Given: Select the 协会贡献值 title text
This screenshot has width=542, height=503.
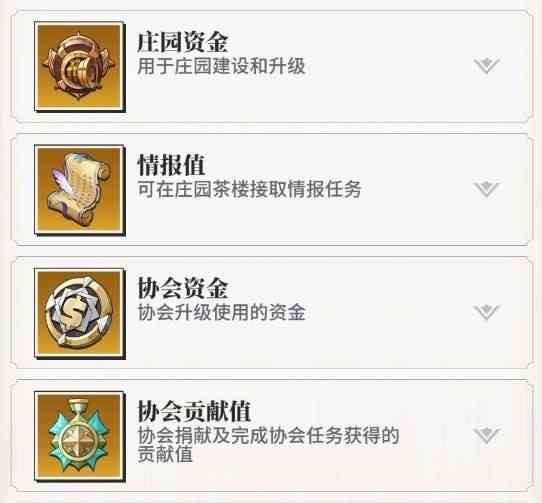Looking at the screenshot, I should click(x=194, y=411).
